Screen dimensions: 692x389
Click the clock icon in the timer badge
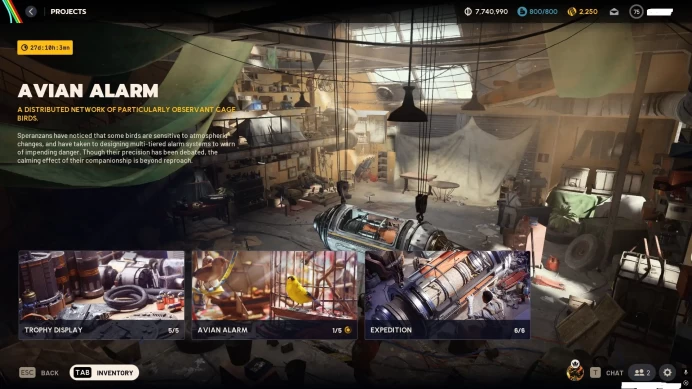(x=24, y=48)
